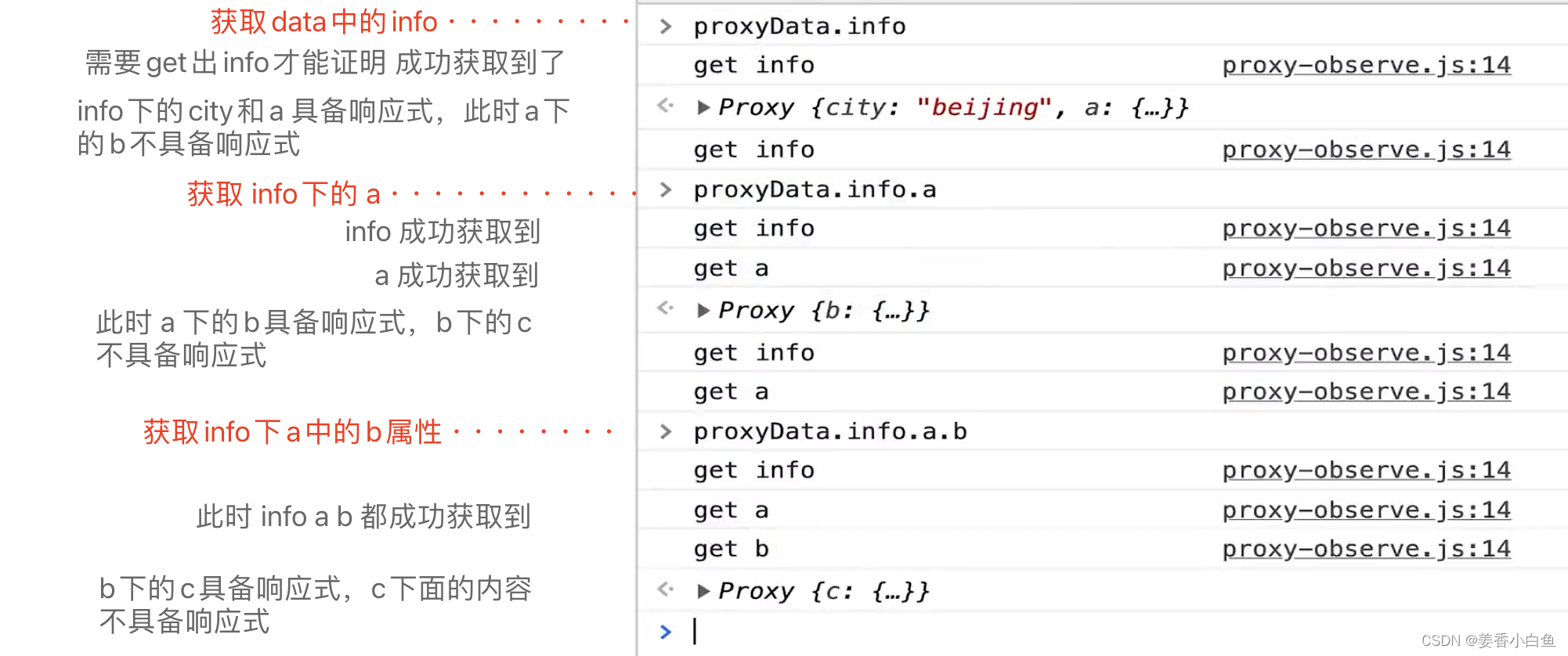Select the entered command text proxyData.info.a.b
Viewport: 1568px width, 656px height.
pos(830,431)
